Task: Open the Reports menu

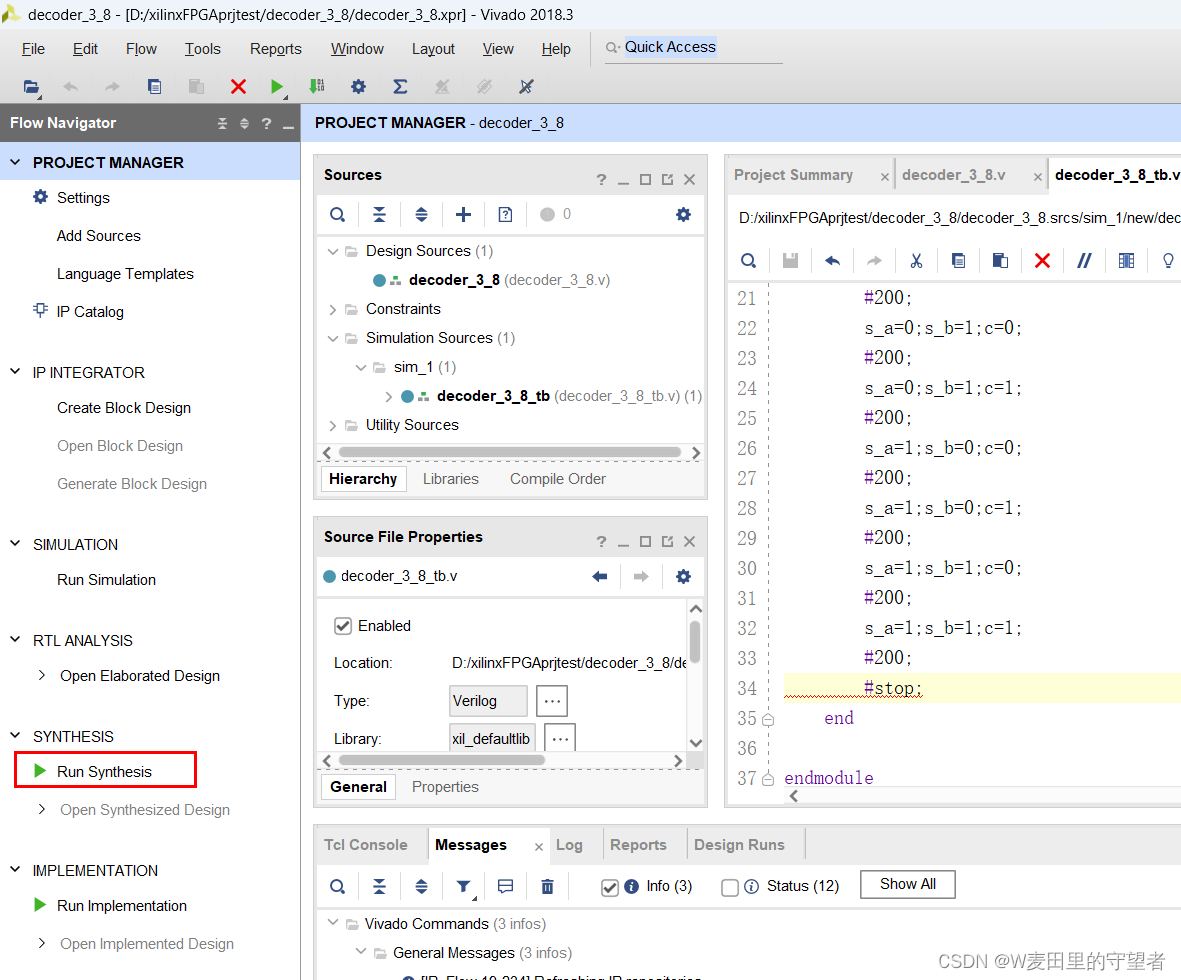Action: [x=276, y=49]
